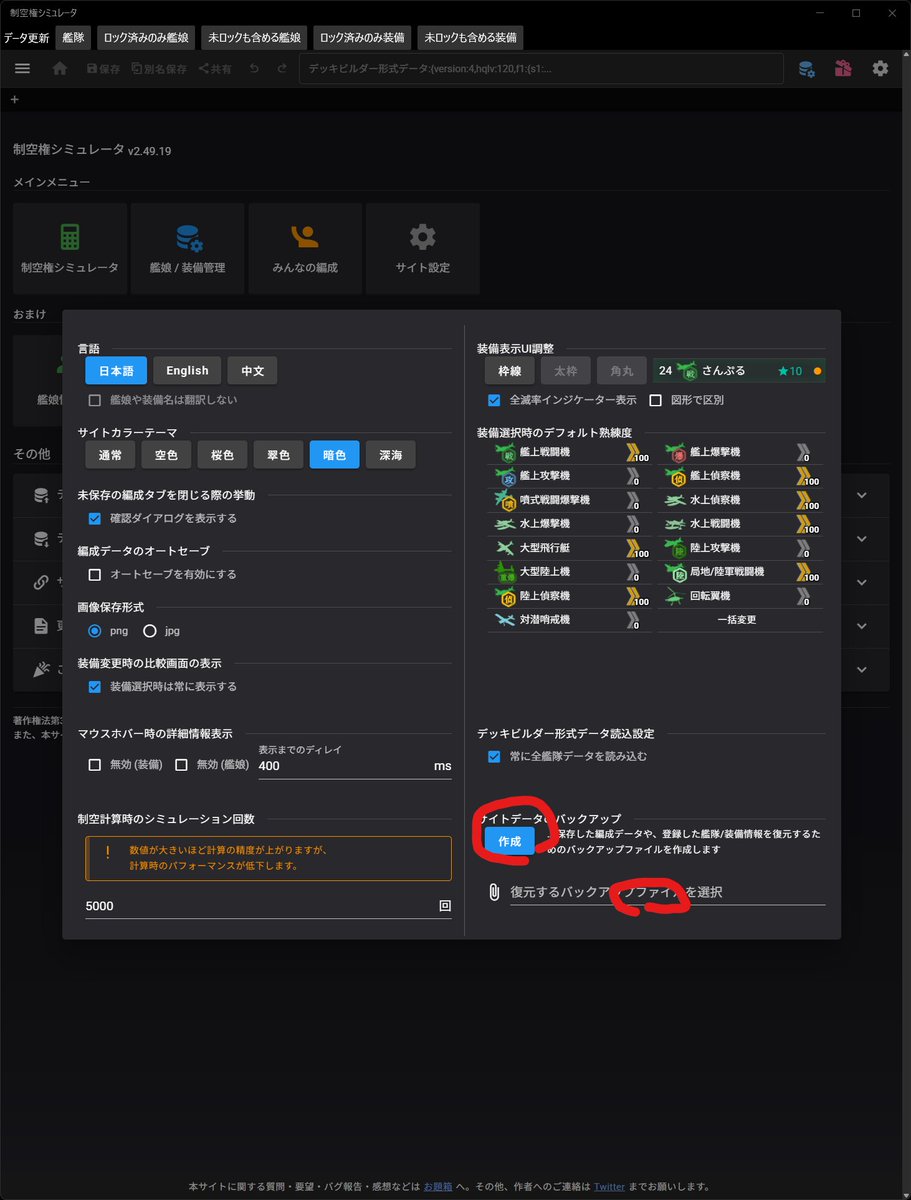911x1200 pixels.
Task: Expand the その他 row with party popper icon
Action: pos(862,669)
